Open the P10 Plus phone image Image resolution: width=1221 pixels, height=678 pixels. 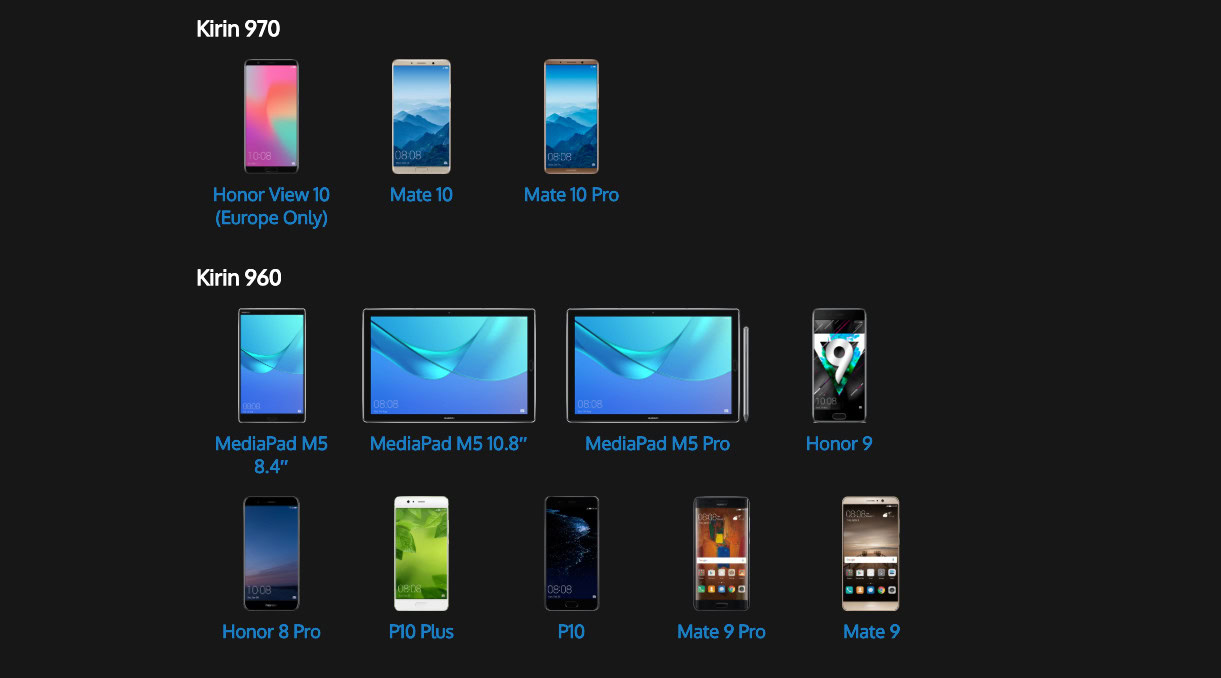[x=421, y=553]
